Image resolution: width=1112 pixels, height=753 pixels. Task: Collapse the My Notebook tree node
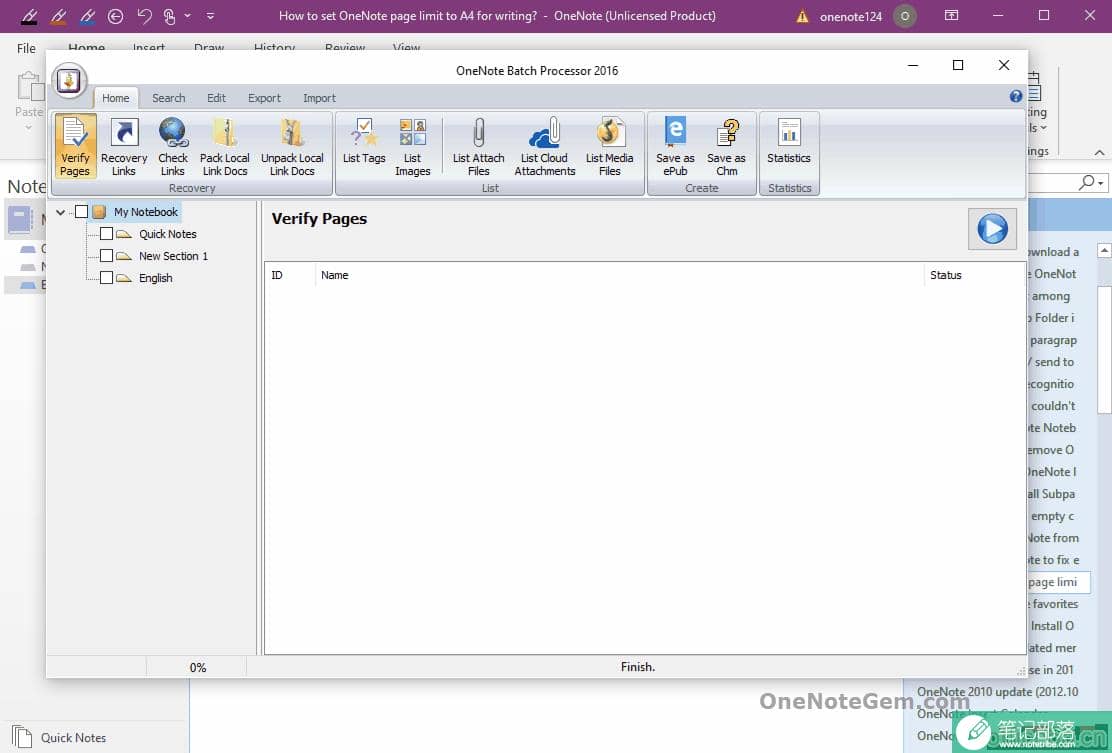click(x=61, y=212)
